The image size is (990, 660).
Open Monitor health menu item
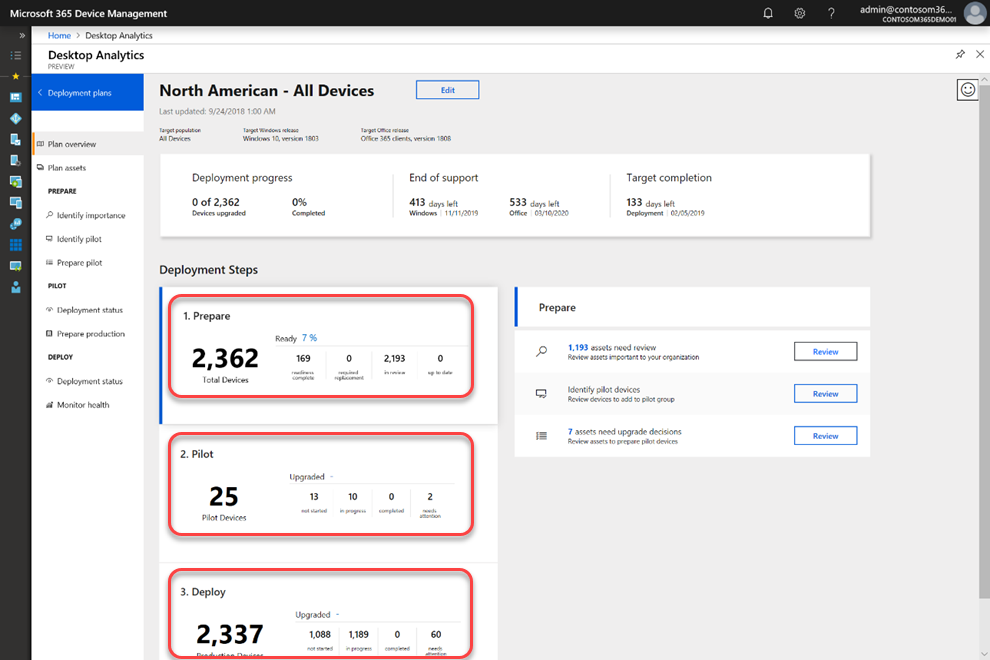click(x=83, y=405)
